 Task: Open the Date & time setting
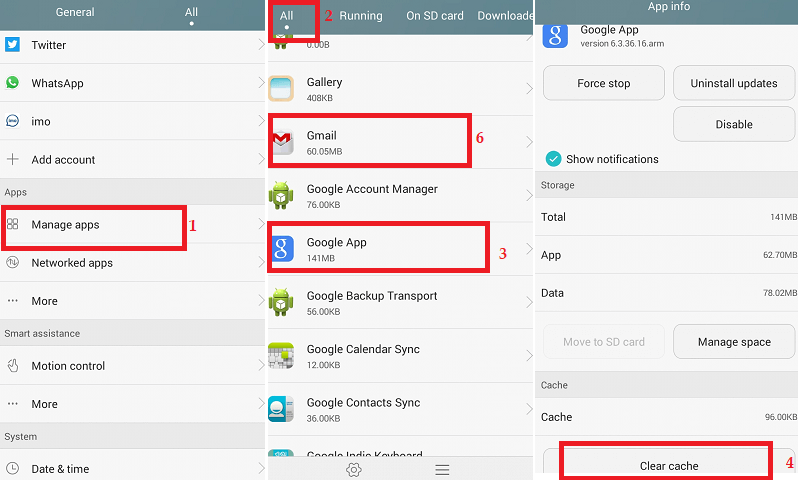pyautogui.click(x=132, y=468)
